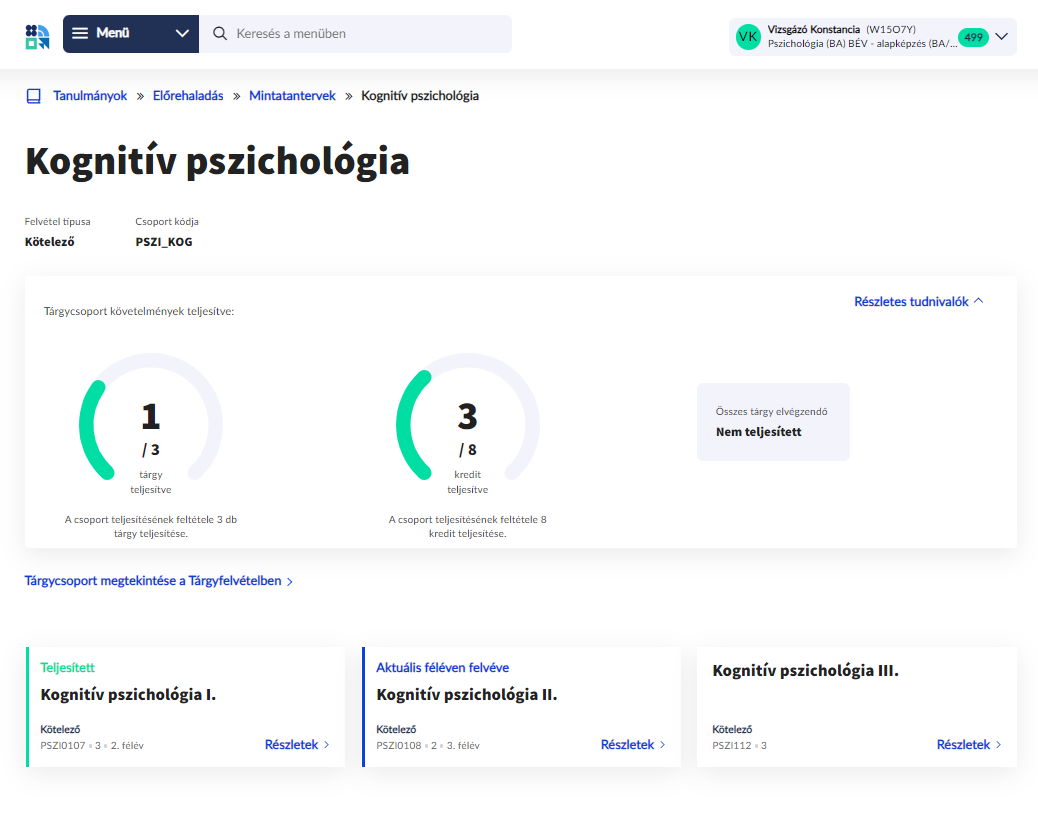Select the Kognitív pszichológia III. card title

pyautogui.click(x=806, y=671)
